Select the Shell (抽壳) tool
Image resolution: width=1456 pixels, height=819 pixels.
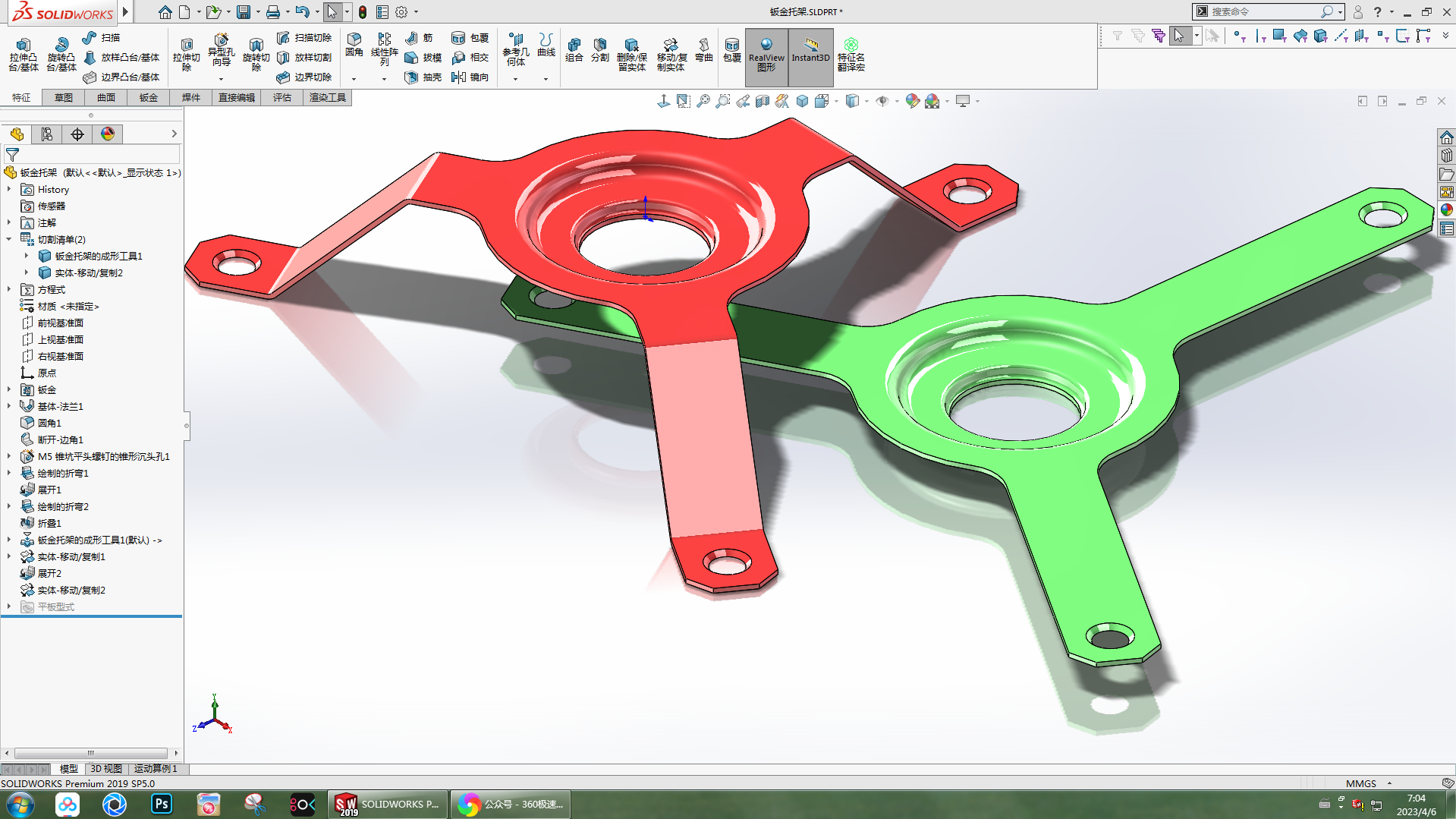tap(423, 77)
